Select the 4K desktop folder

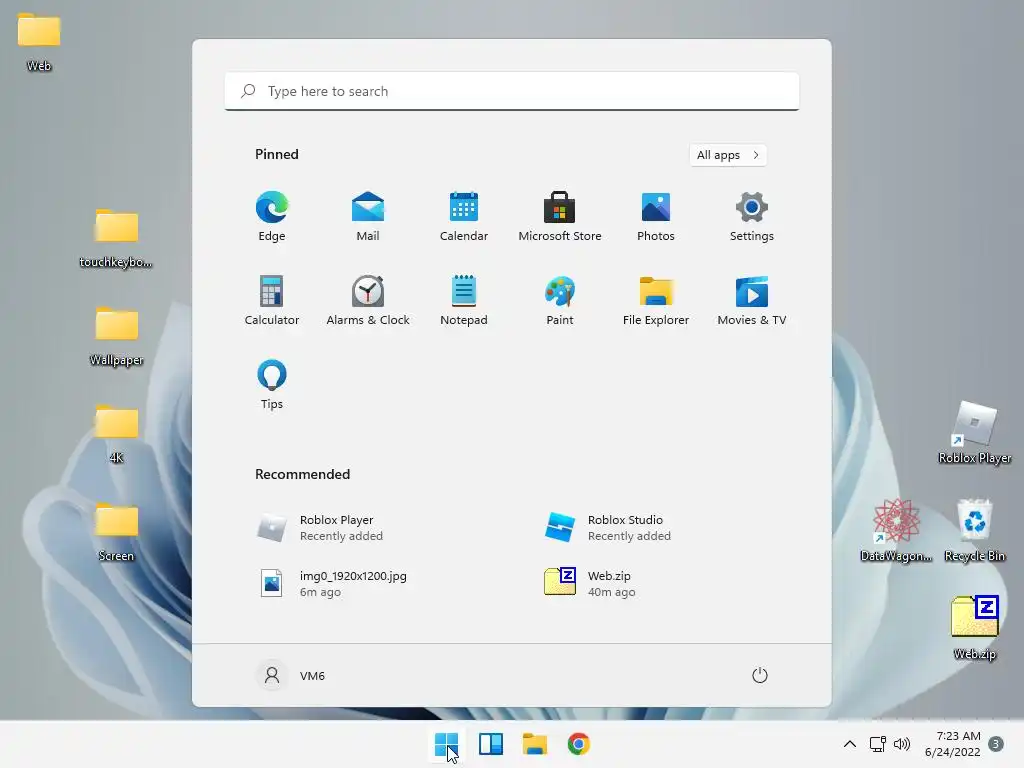click(x=116, y=434)
